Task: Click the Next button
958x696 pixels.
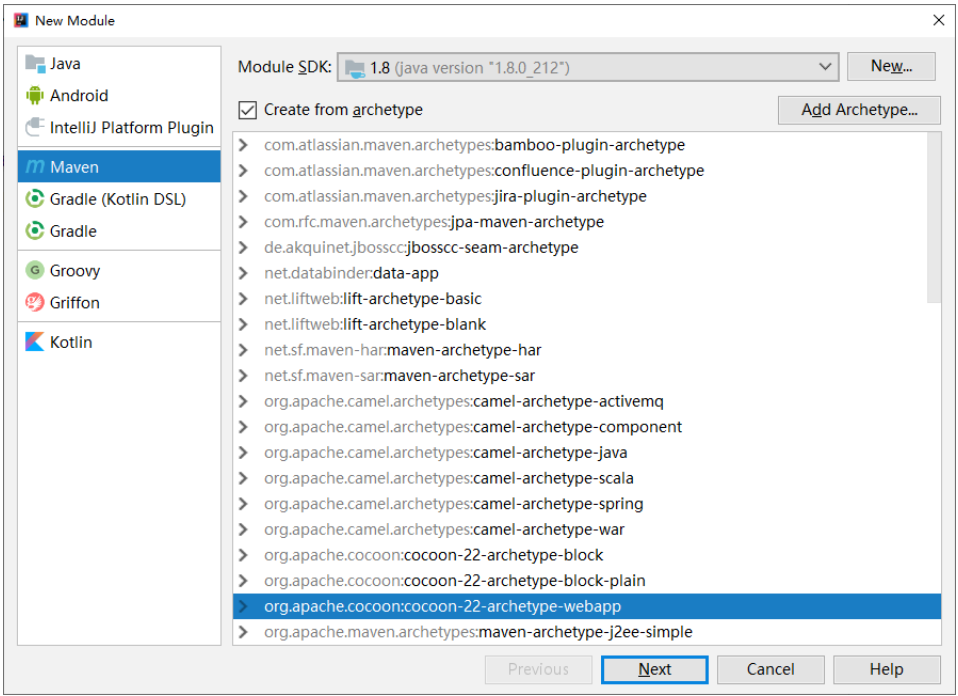Action: tap(654, 670)
